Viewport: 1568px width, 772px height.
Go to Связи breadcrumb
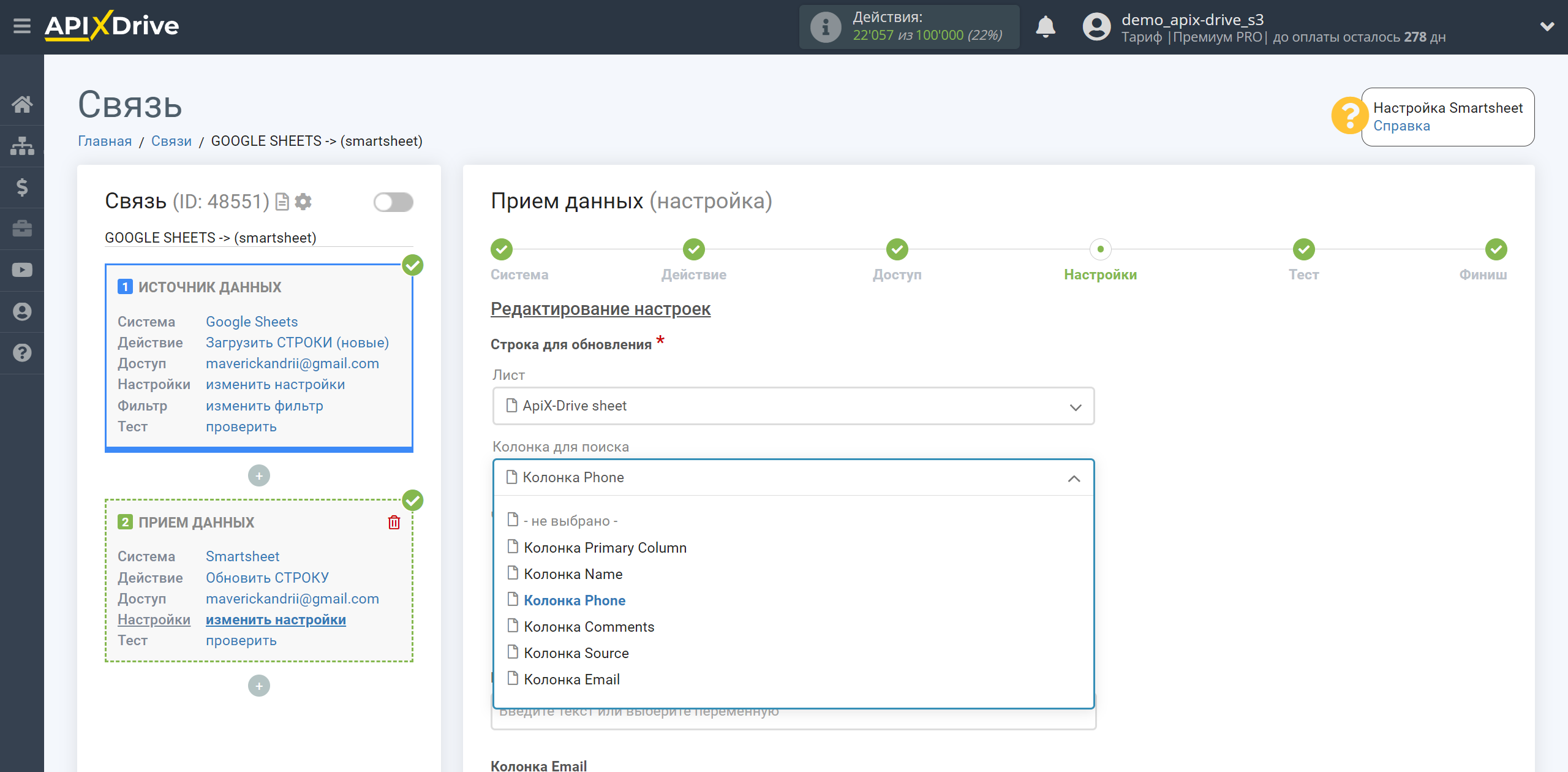pos(171,141)
